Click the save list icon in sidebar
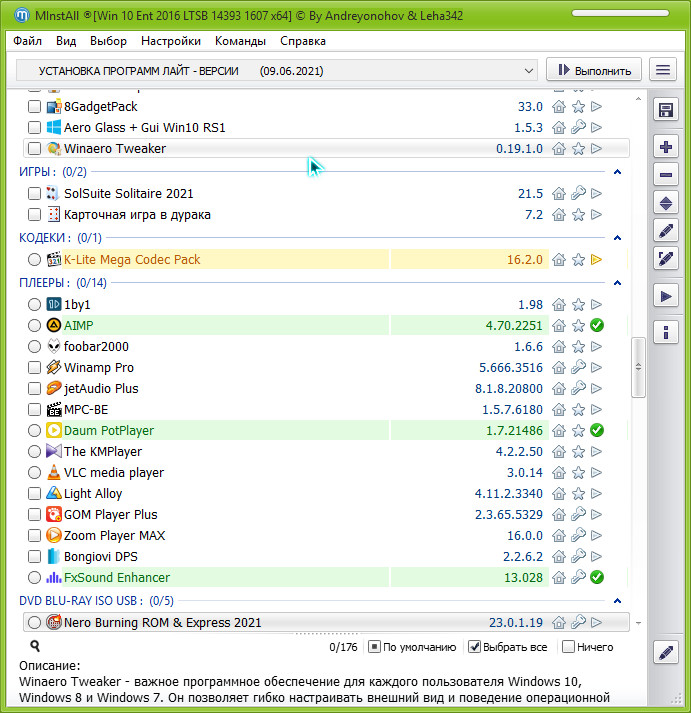The width and height of the screenshot is (691, 713). (666, 109)
